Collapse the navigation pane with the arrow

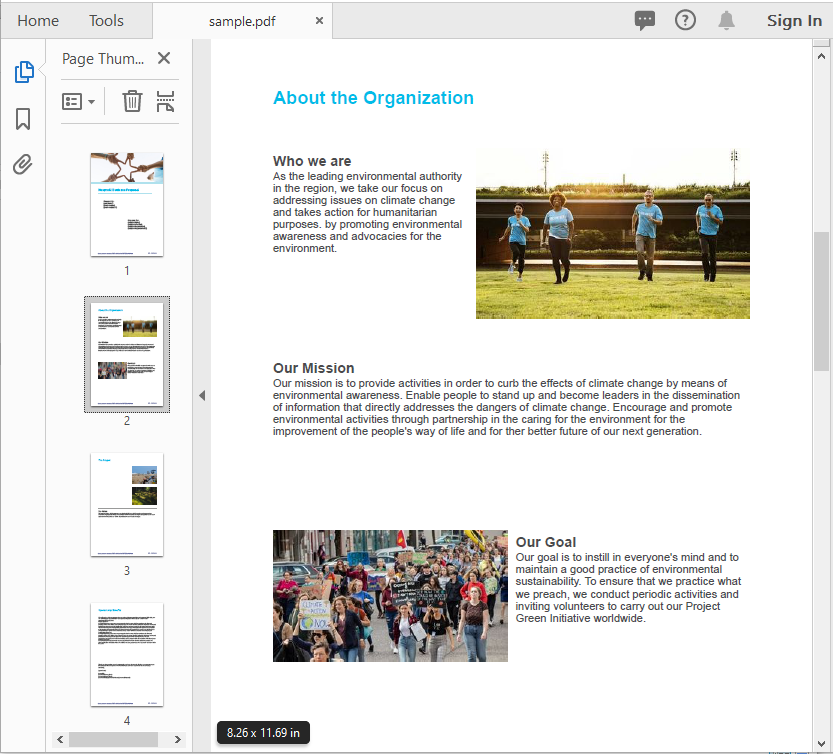pos(203,396)
